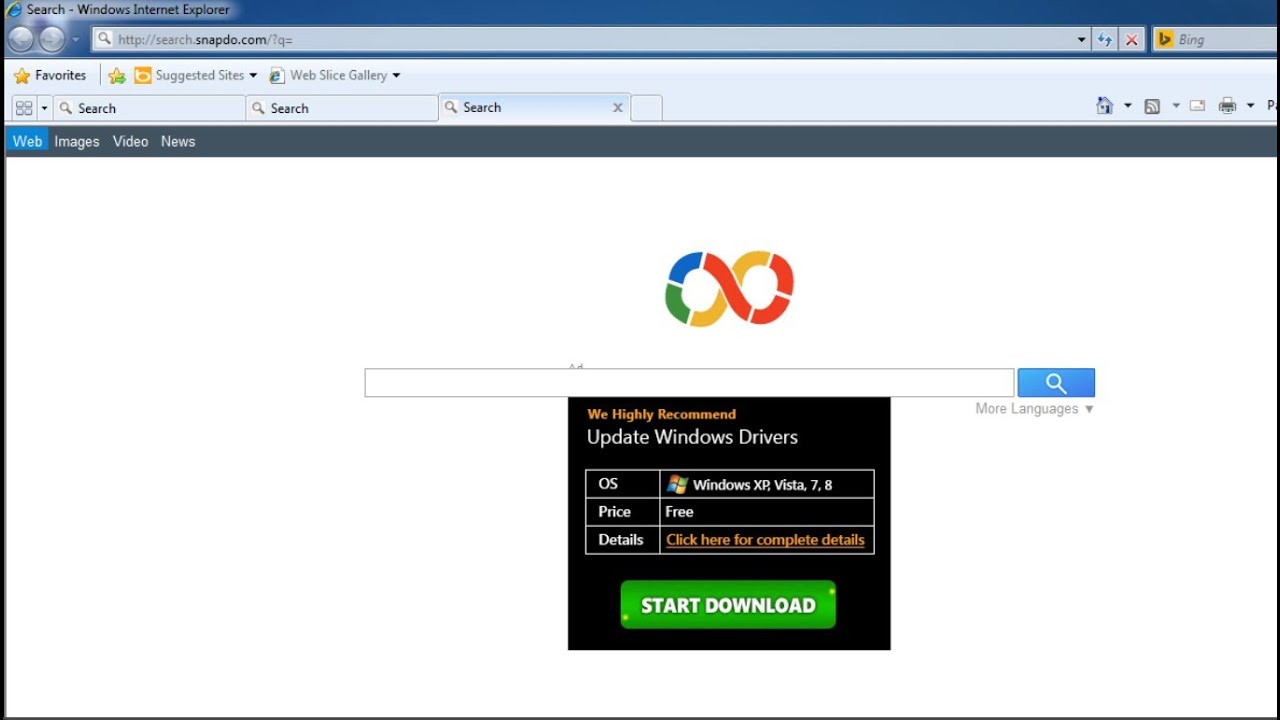Go forward with the browser Forward arrow
The width and height of the screenshot is (1280, 720).
point(52,39)
